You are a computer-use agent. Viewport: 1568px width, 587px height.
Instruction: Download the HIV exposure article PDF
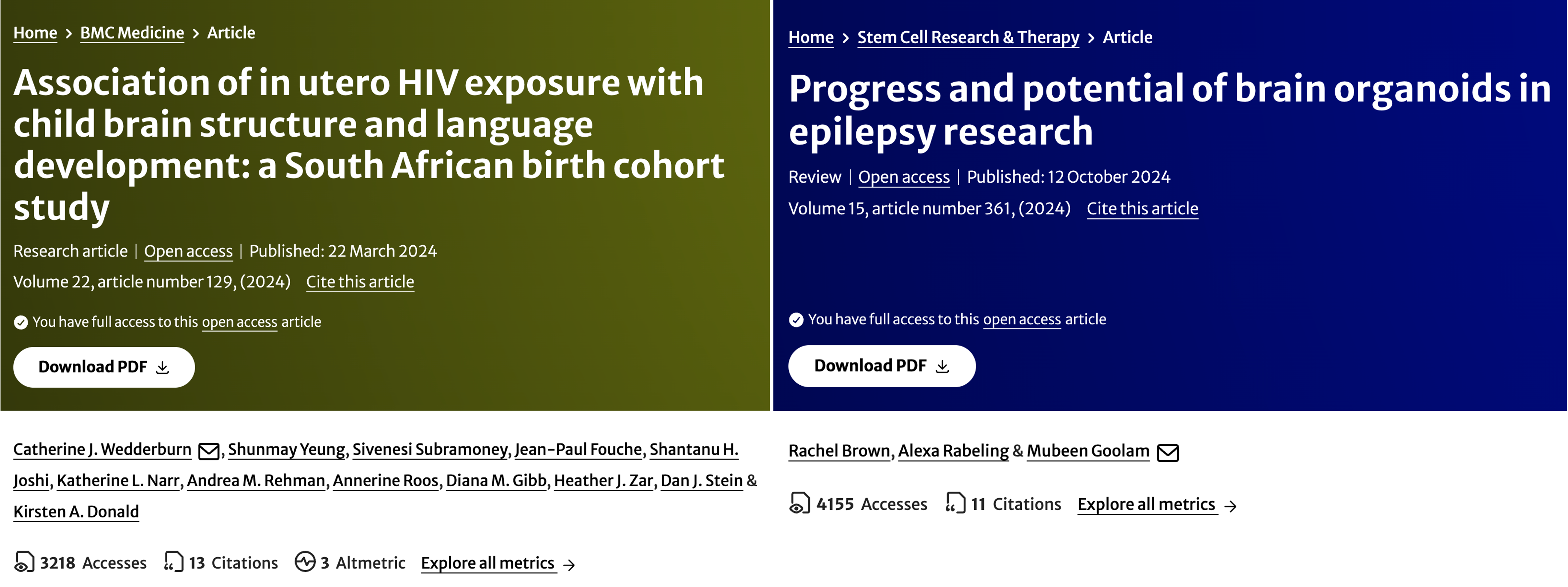click(104, 367)
